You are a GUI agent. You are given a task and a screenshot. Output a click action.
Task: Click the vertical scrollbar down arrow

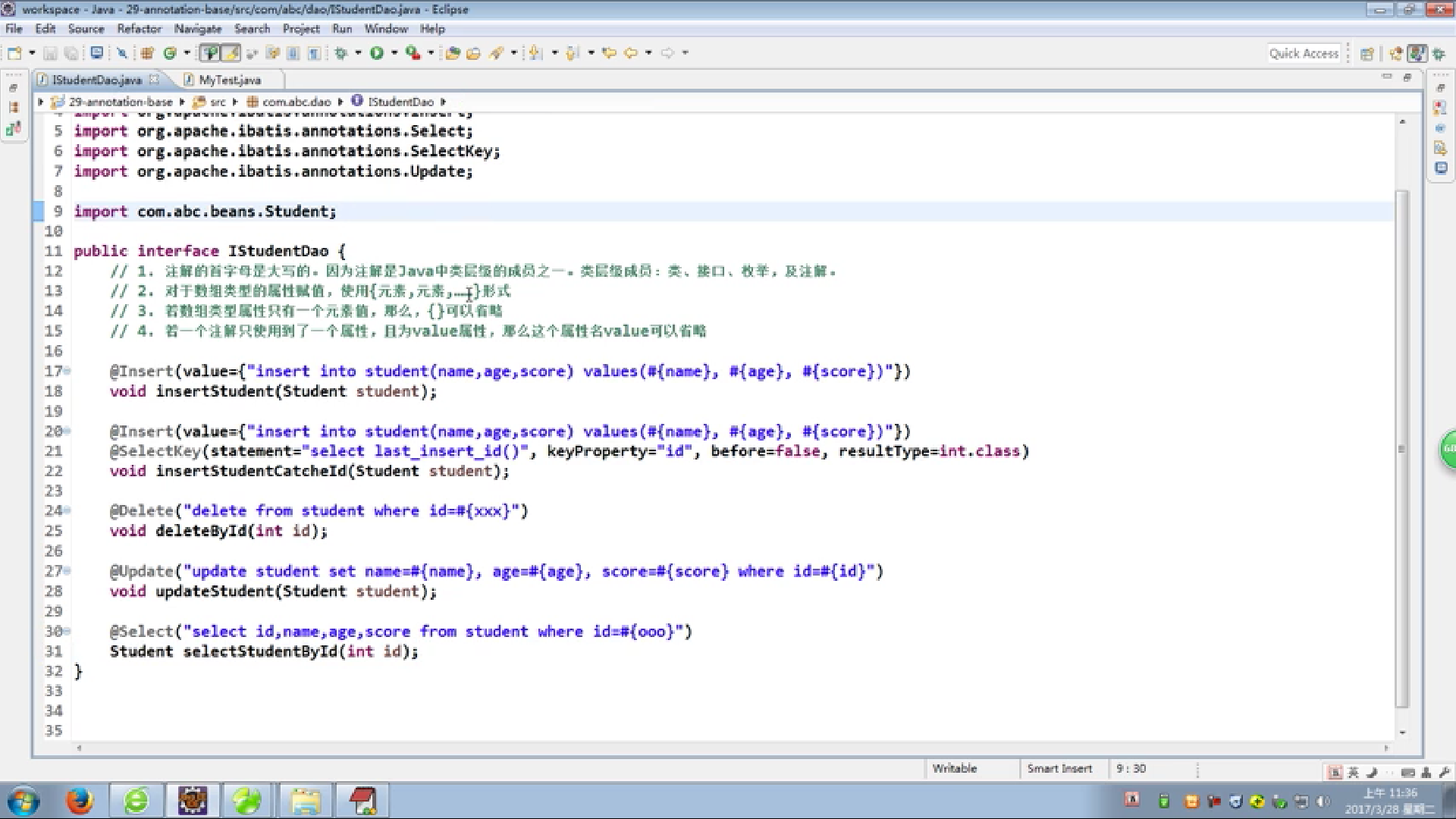[x=1402, y=733]
